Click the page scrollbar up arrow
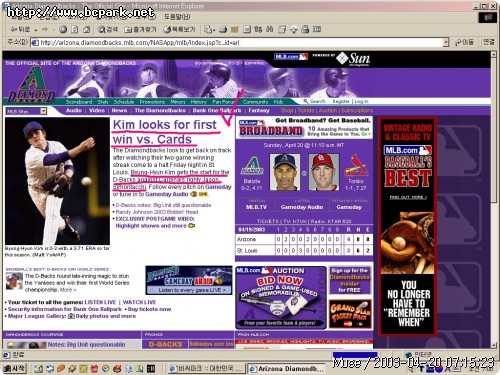The image size is (500, 375). click(494, 54)
